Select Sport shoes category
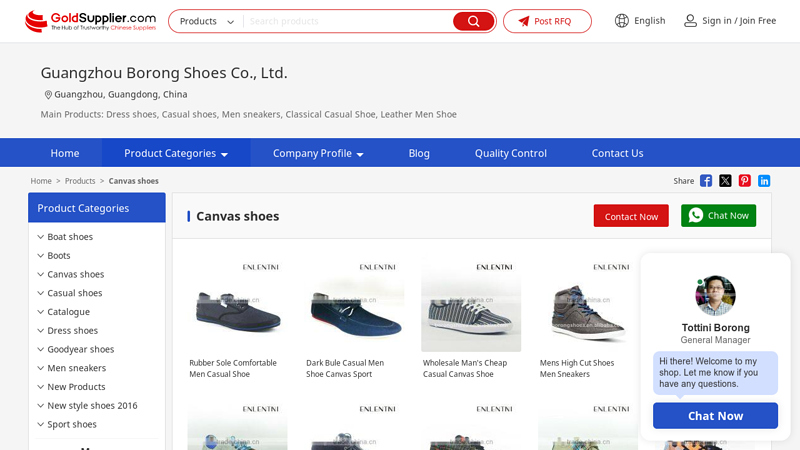Screen dimensions: 800x450 [x=72, y=424]
